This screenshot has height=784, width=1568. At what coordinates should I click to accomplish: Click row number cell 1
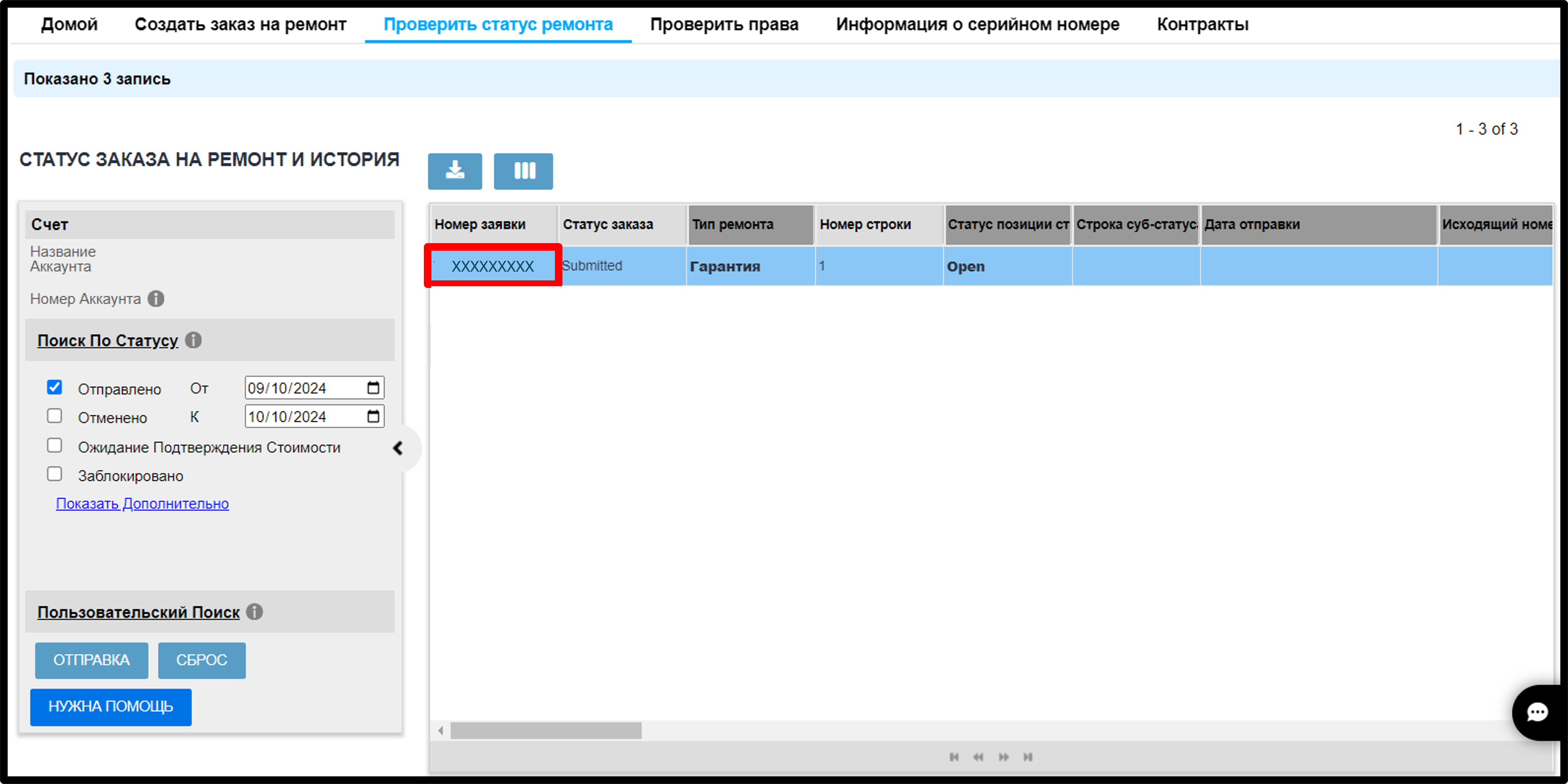[x=879, y=266]
